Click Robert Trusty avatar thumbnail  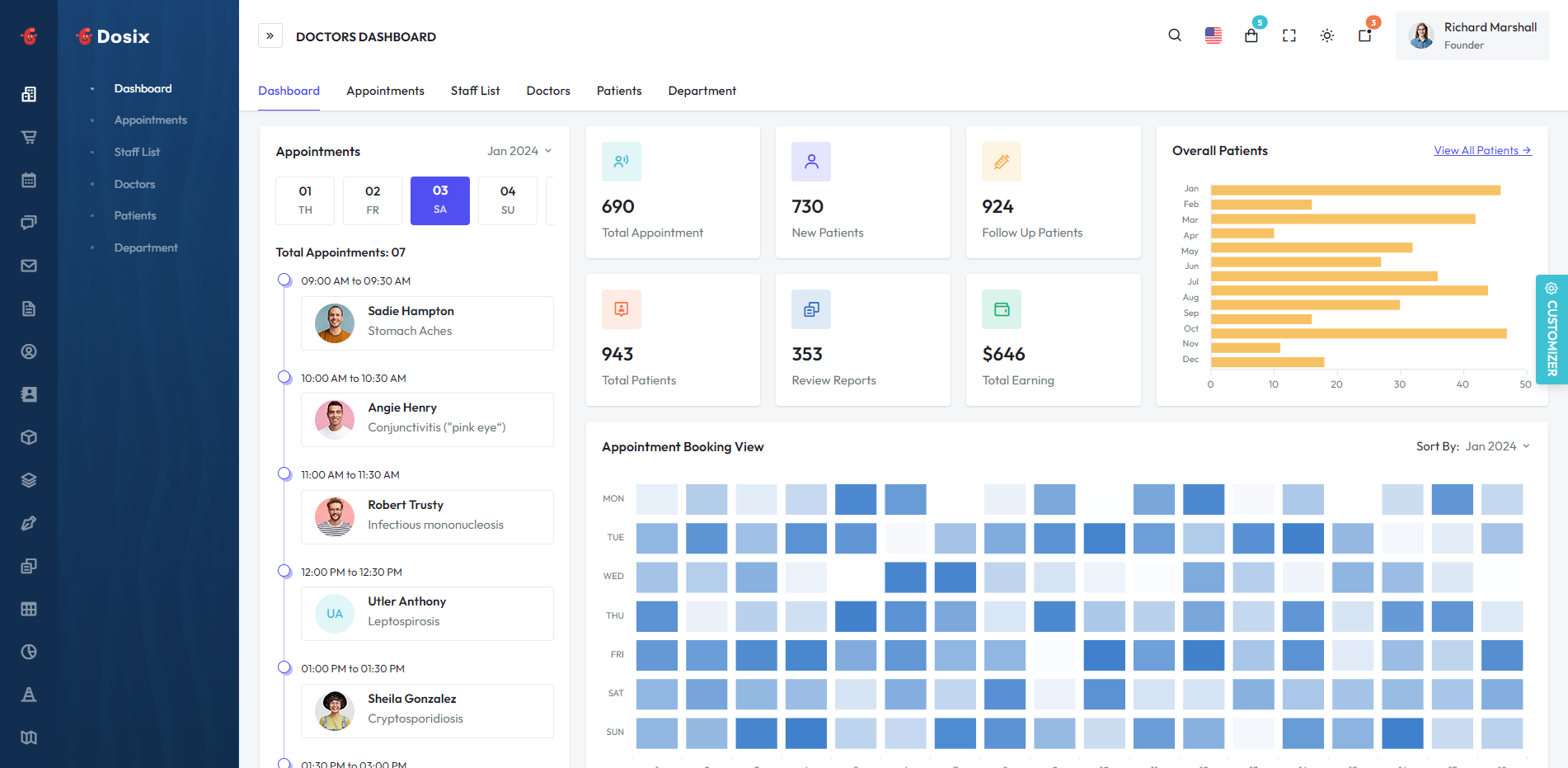pos(335,517)
